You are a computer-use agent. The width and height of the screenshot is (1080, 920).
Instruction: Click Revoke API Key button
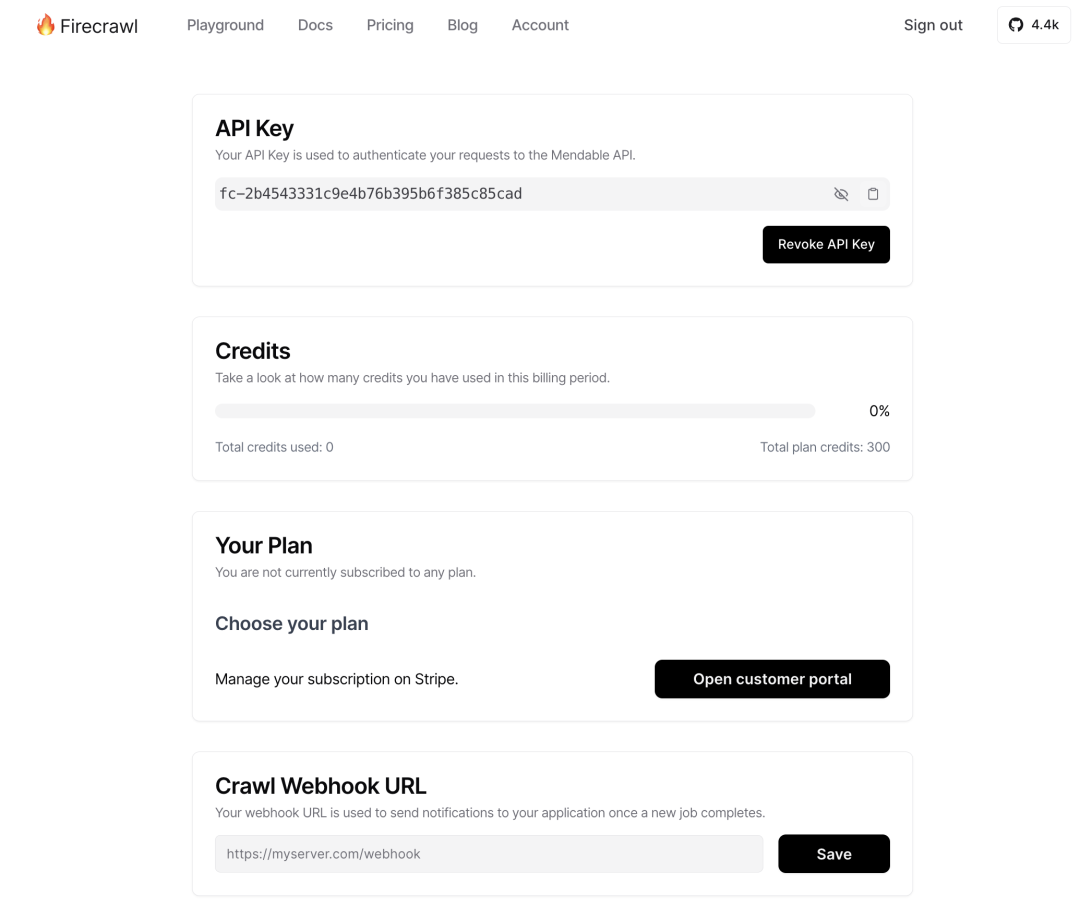(x=826, y=244)
